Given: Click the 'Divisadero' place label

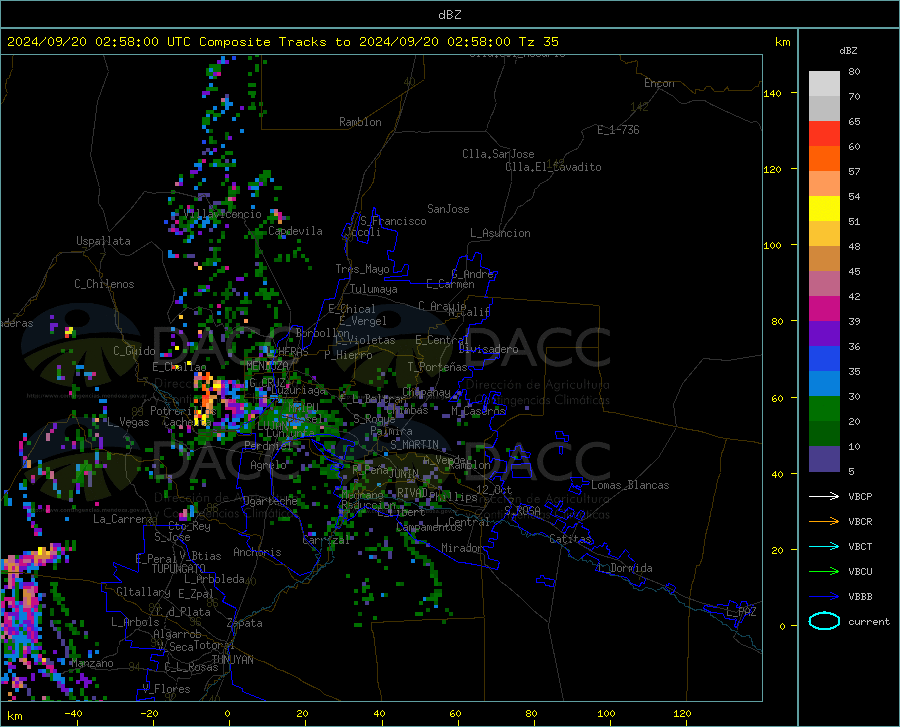Looking at the screenshot, I should 488,349.
